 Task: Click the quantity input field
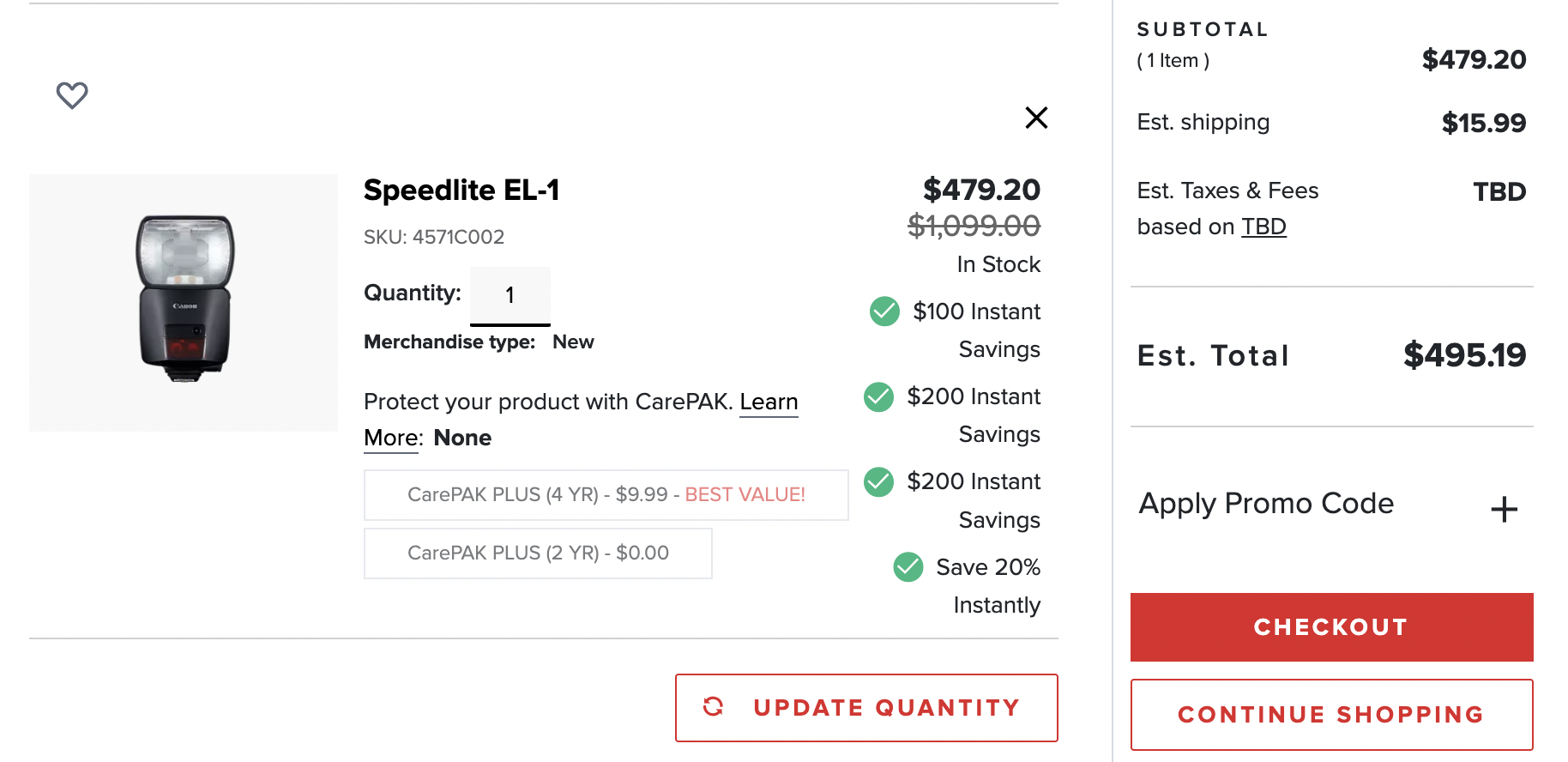tap(510, 295)
